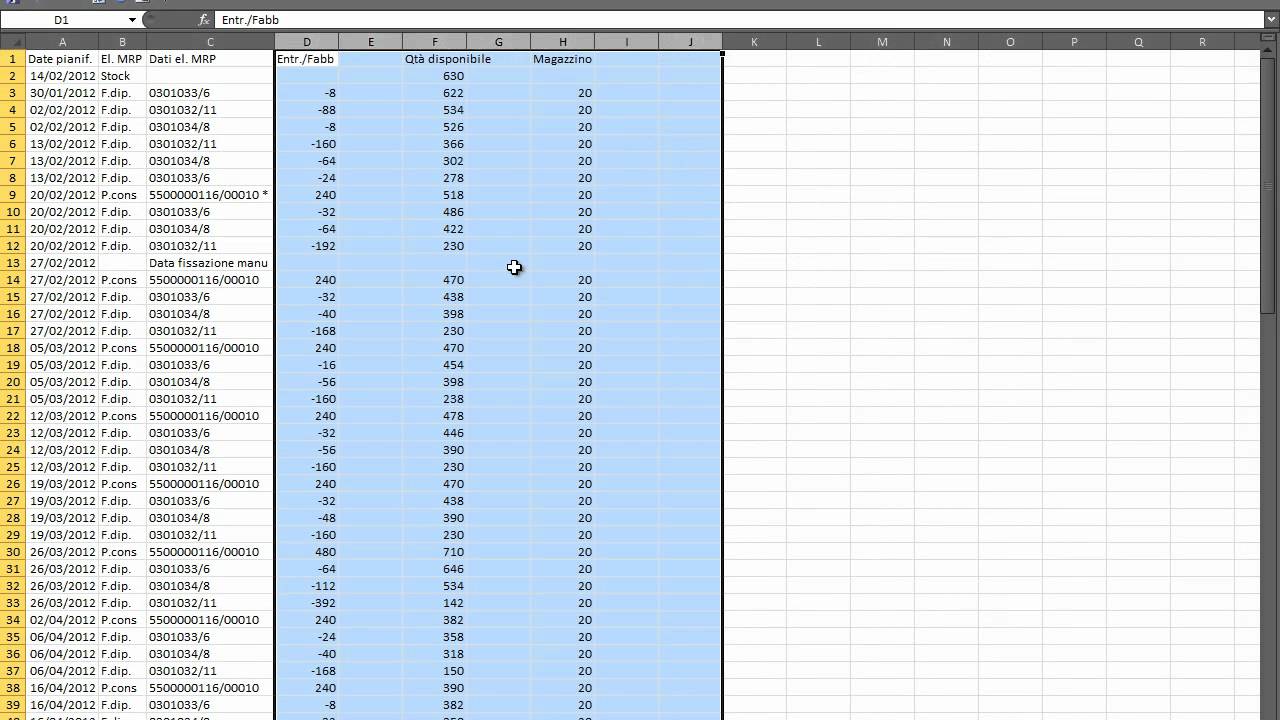Click the cell with value -392

(307, 603)
